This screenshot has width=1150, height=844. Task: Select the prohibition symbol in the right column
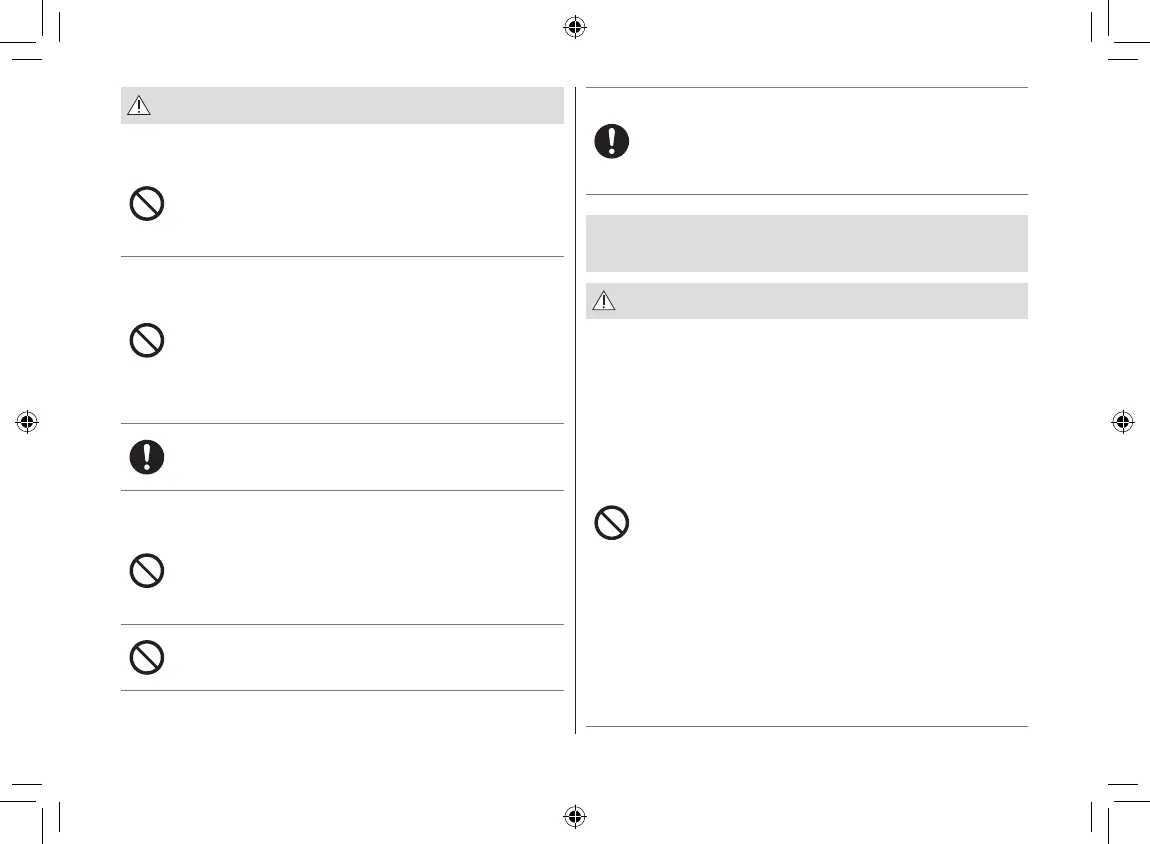coord(612,523)
